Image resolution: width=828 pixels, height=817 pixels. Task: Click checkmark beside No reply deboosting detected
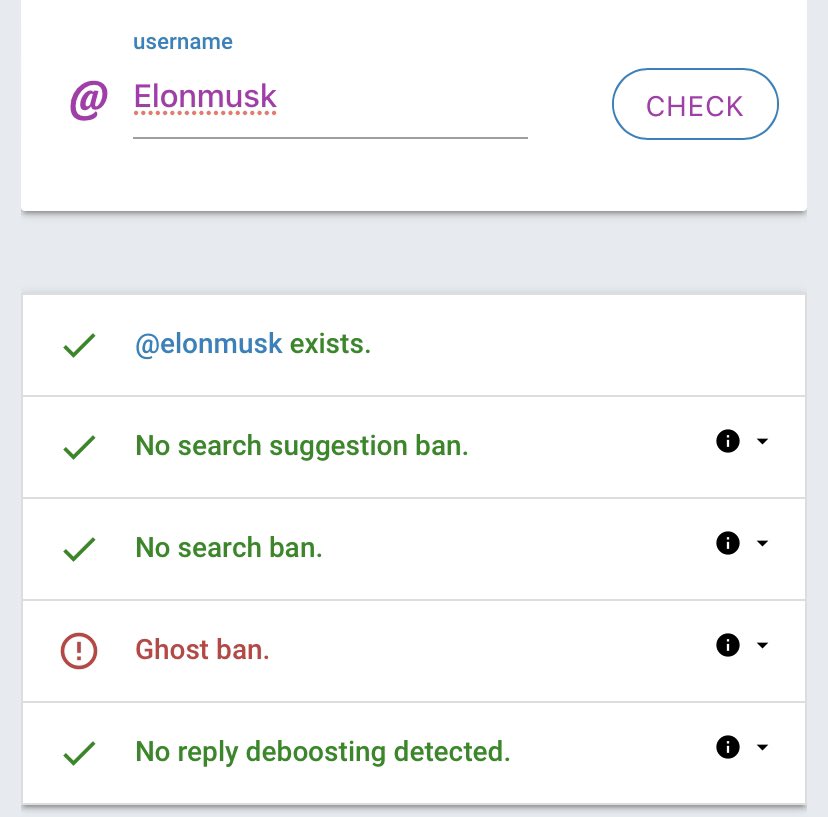79,753
